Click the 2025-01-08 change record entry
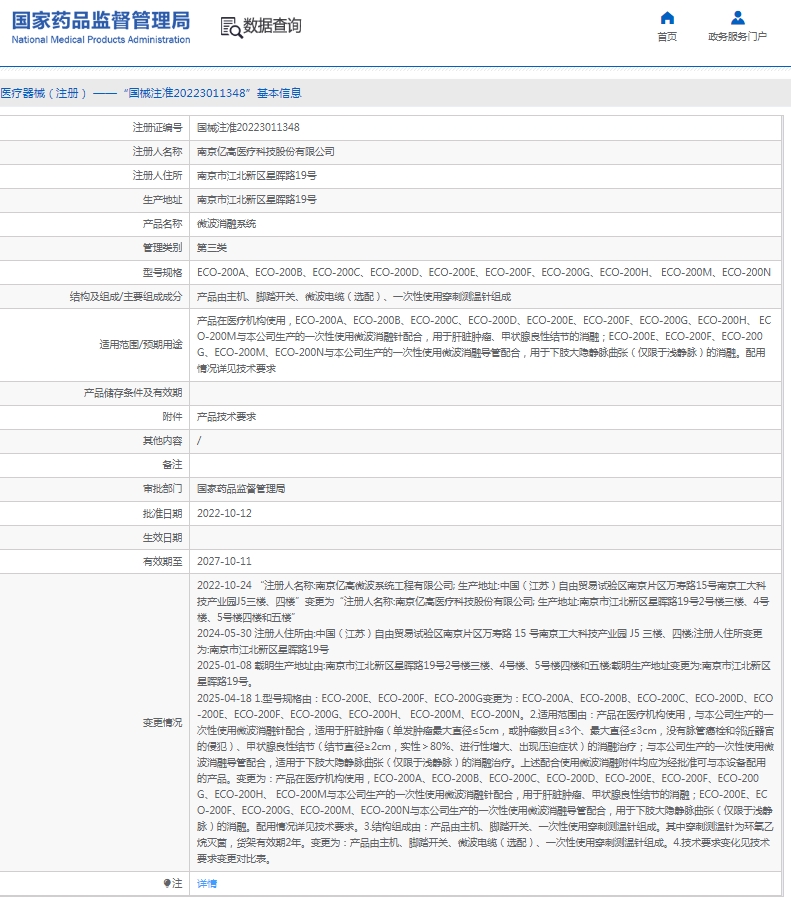 point(484,674)
